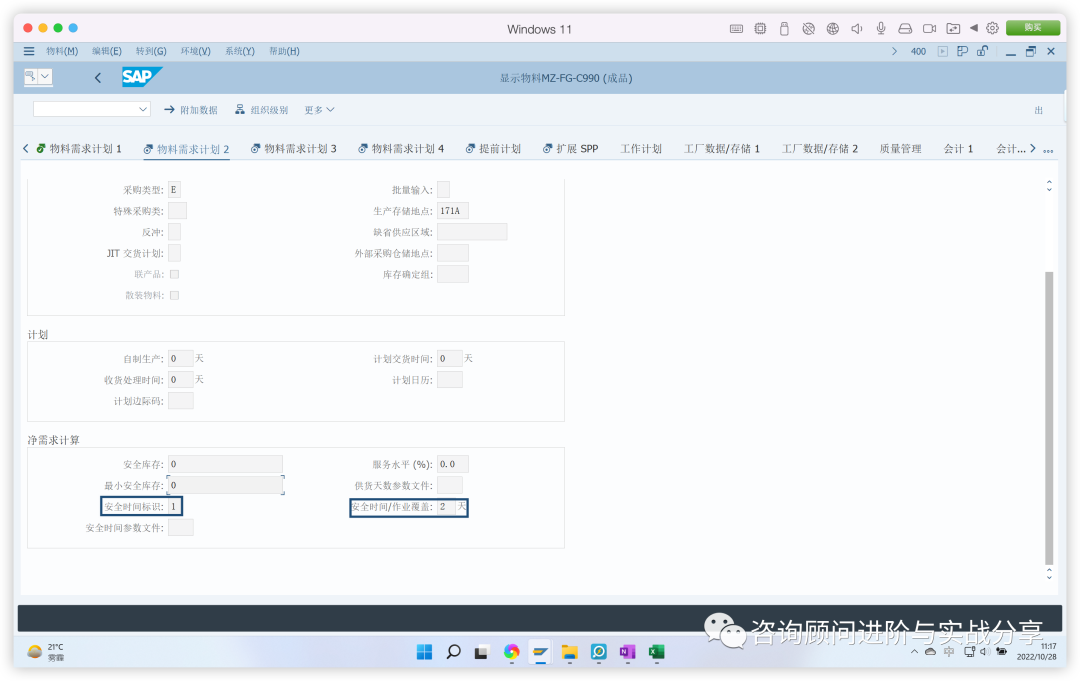Click the unlocked padlock icon in the titlebar
This screenshot has width=1080, height=681.
[983, 50]
